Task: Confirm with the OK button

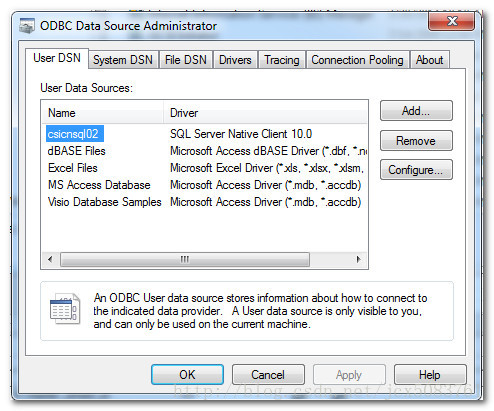Action: point(187,375)
